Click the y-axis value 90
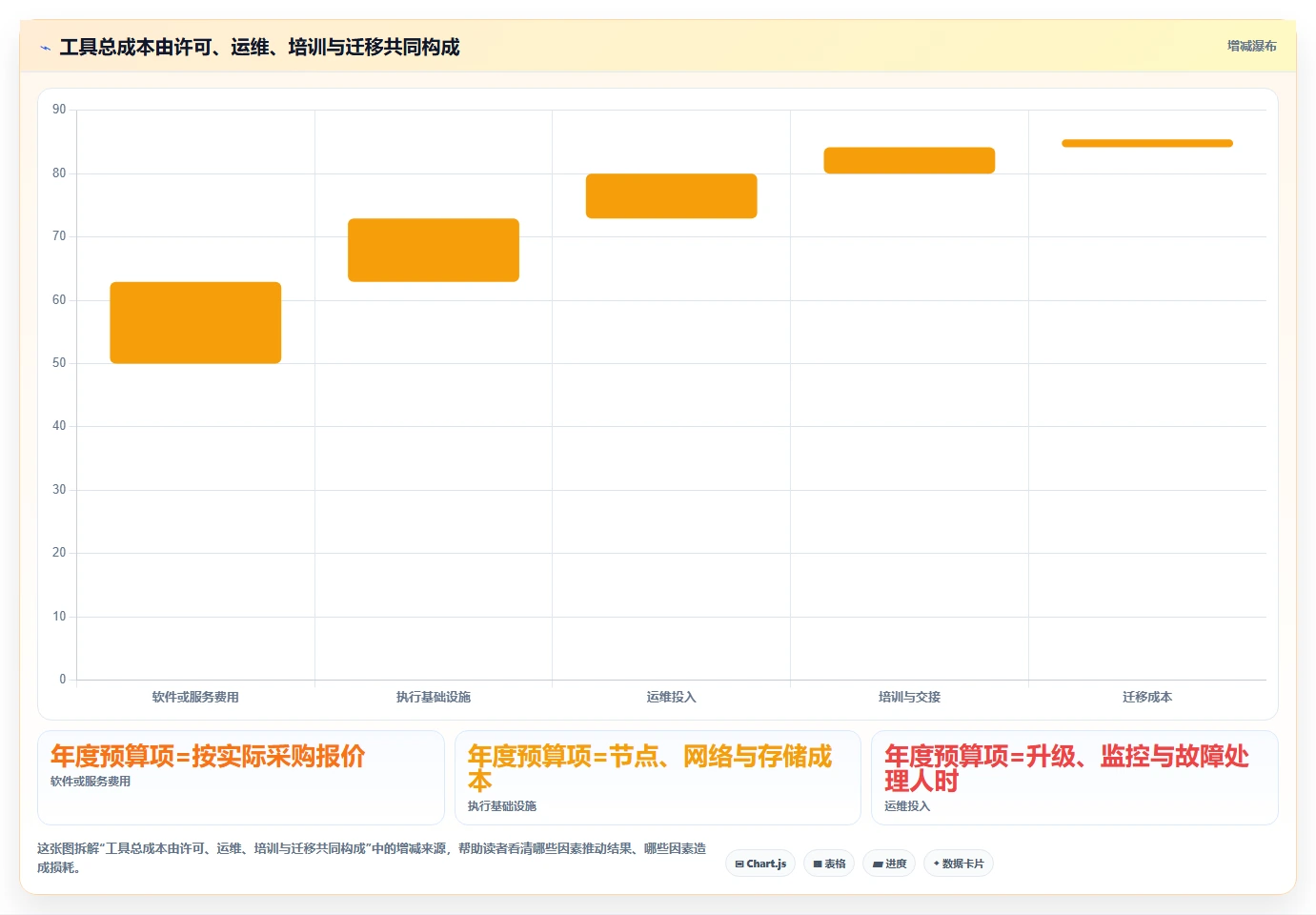The width and height of the screenshot is (1316, 915). coord(59,110)
